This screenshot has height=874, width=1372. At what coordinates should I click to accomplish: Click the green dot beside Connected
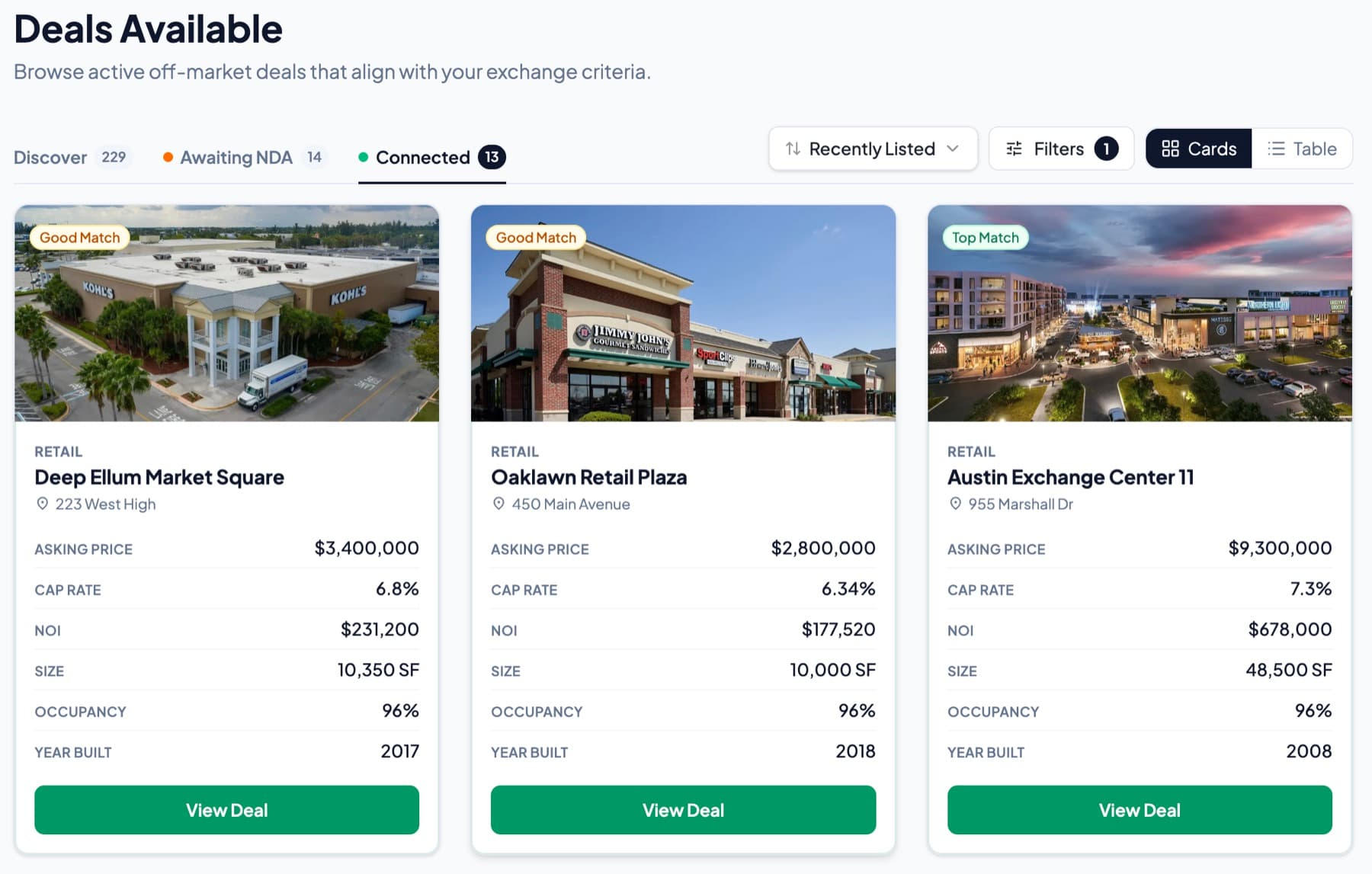(364, 157)
